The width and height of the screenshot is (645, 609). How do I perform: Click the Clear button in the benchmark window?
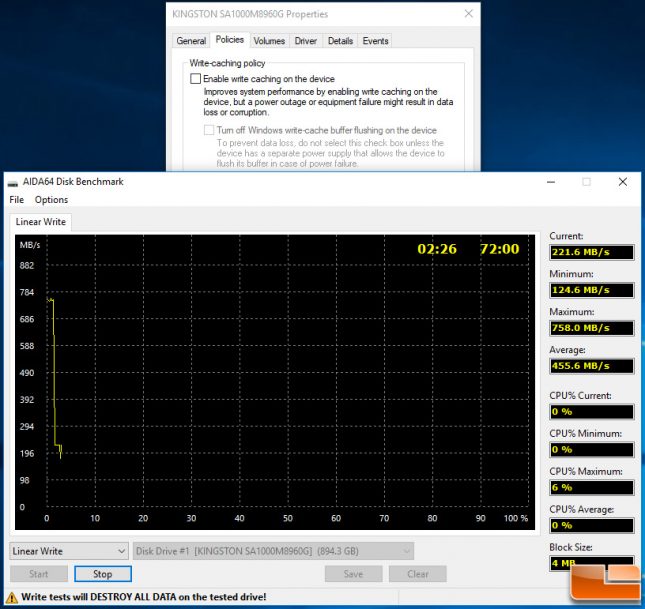click(418, 574)
